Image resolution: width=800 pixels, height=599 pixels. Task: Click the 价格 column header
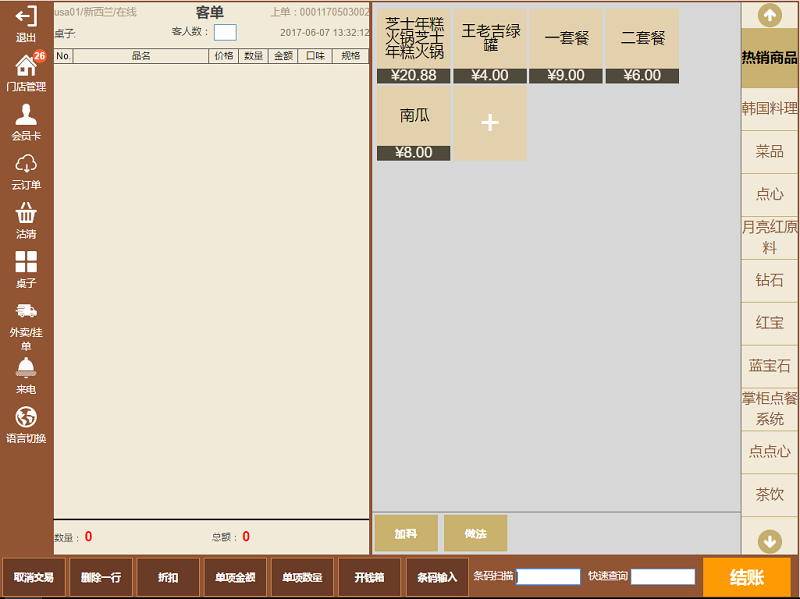tap(223, 56)
